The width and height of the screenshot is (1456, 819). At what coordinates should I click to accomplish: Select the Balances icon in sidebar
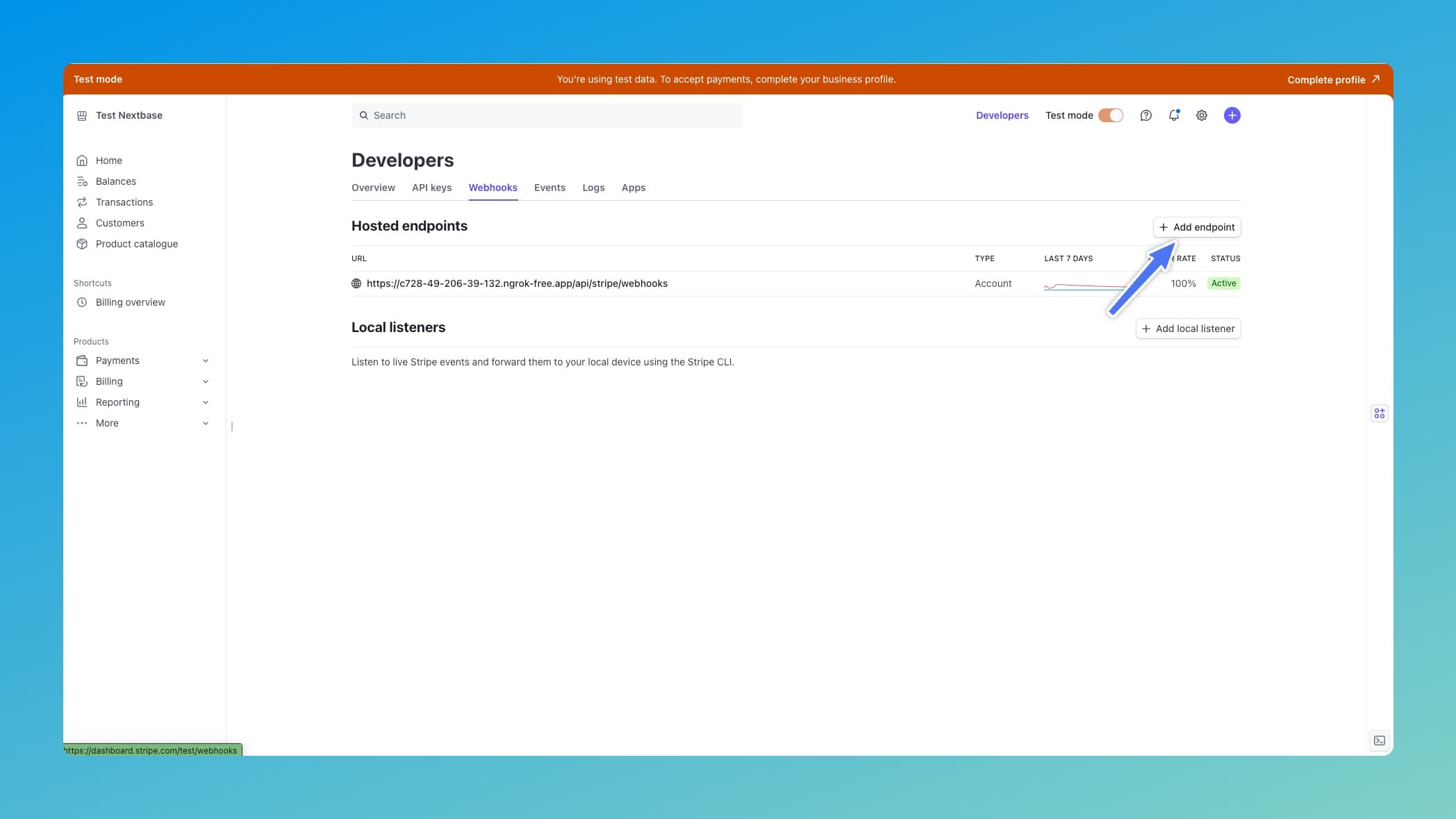click(83, 181)
